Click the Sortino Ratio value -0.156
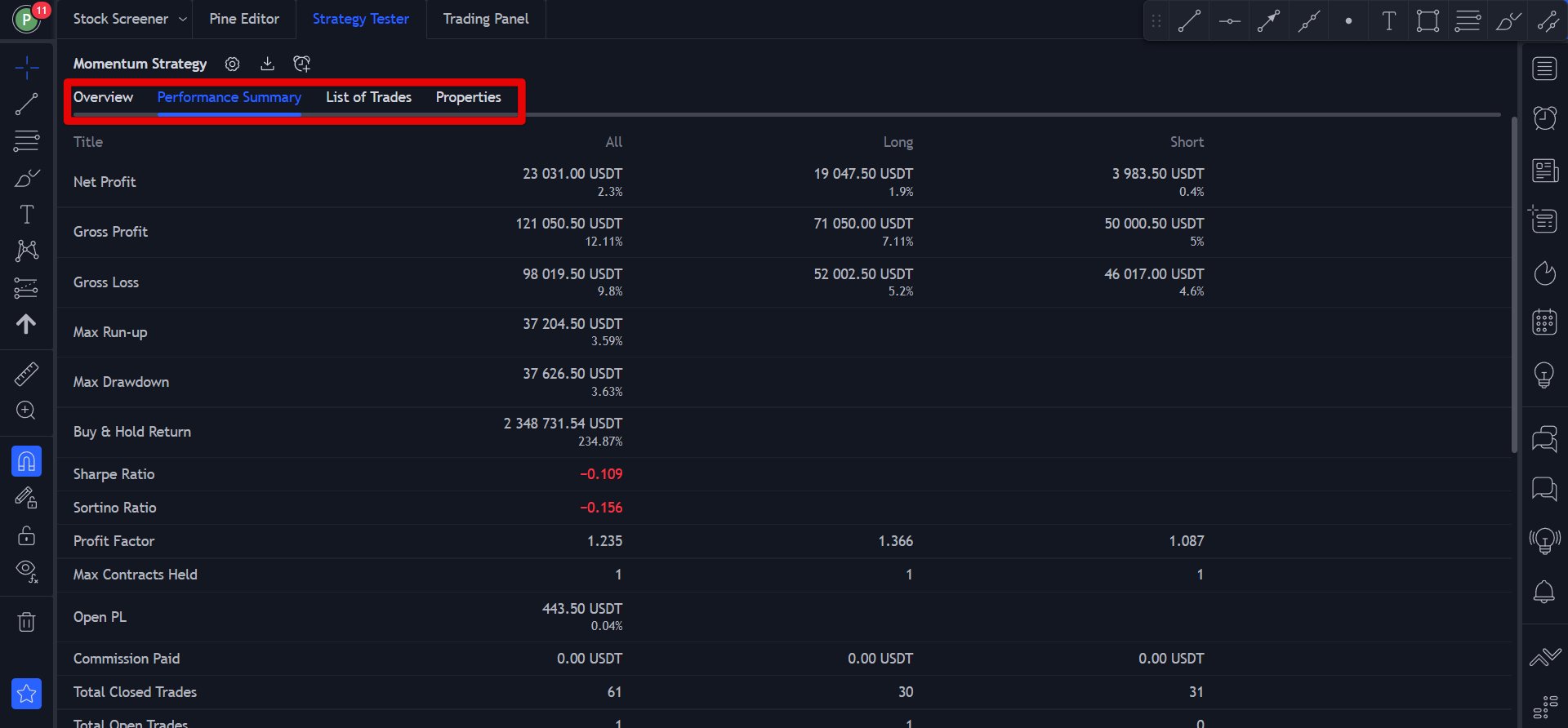The width and height of the screenshot is (1568, 728). click(x=601, y=508)
